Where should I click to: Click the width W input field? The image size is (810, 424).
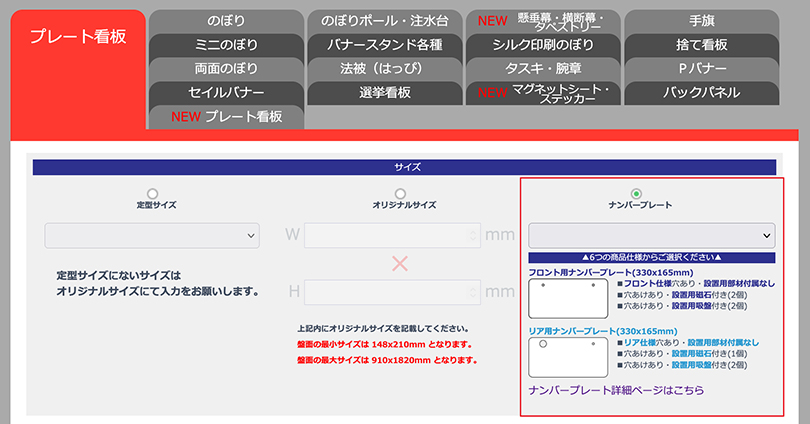click(x=391, y=235)
